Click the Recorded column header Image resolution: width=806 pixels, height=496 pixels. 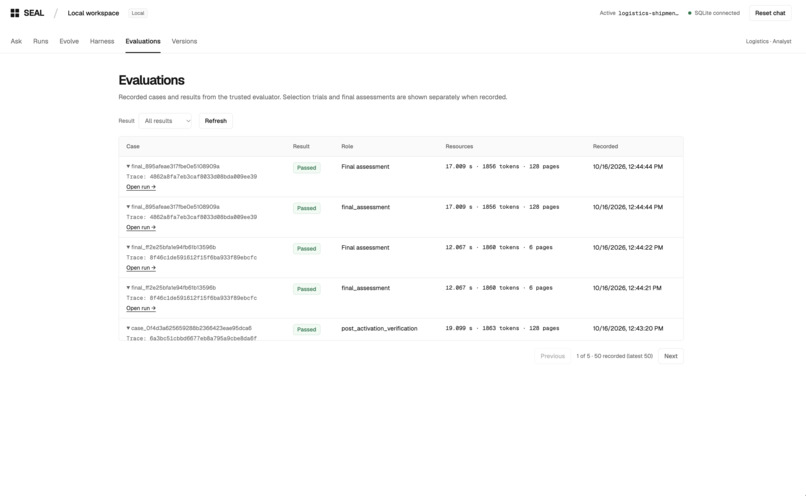pos(605,146)
